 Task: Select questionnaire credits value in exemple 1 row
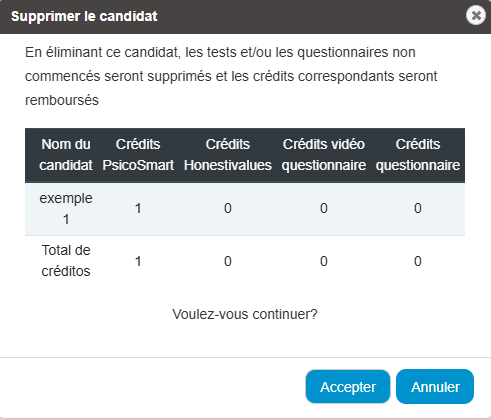tap(418, 209)
